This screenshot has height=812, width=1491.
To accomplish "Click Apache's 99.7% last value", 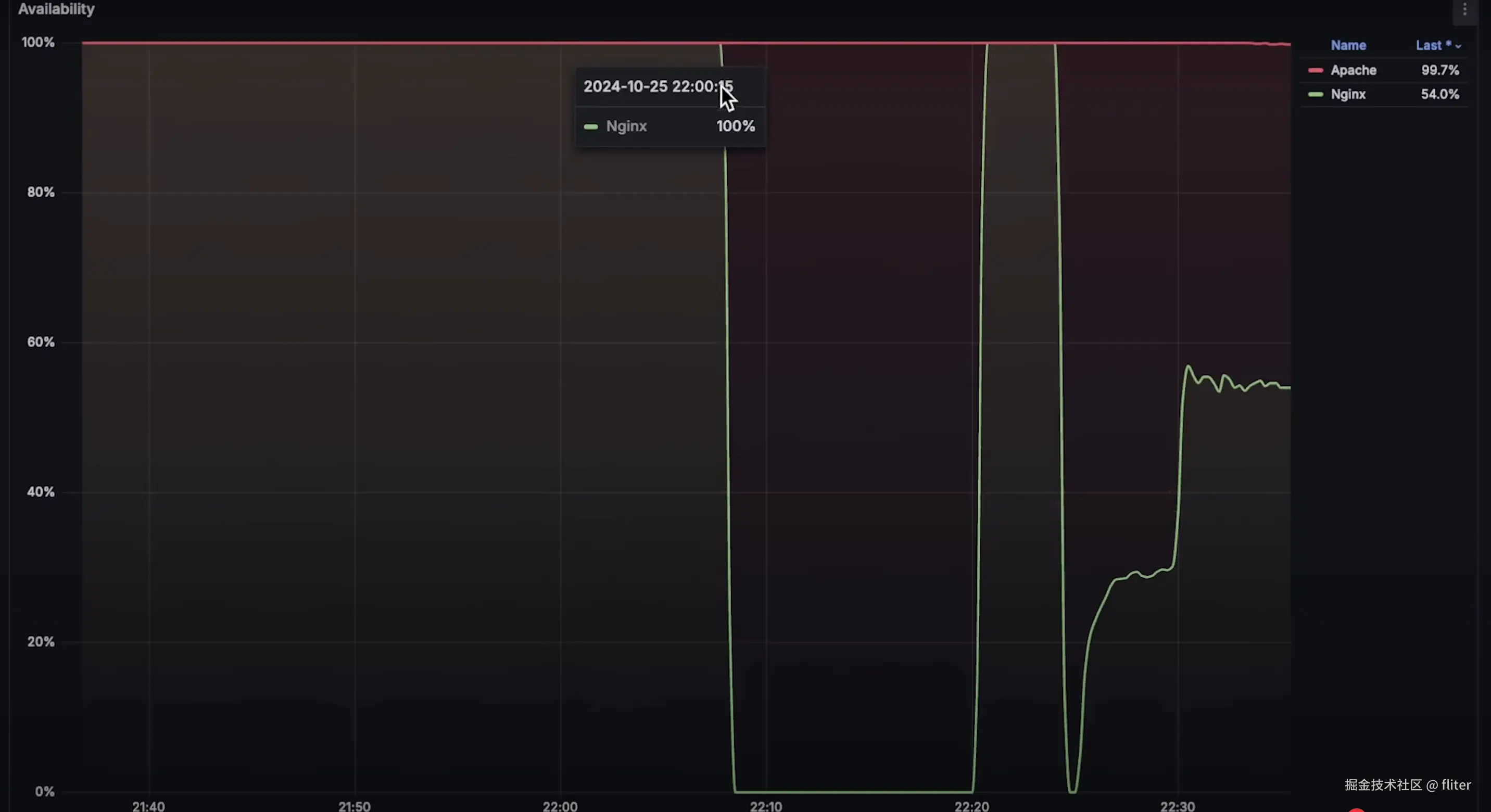I will [x=1439, y=71].
